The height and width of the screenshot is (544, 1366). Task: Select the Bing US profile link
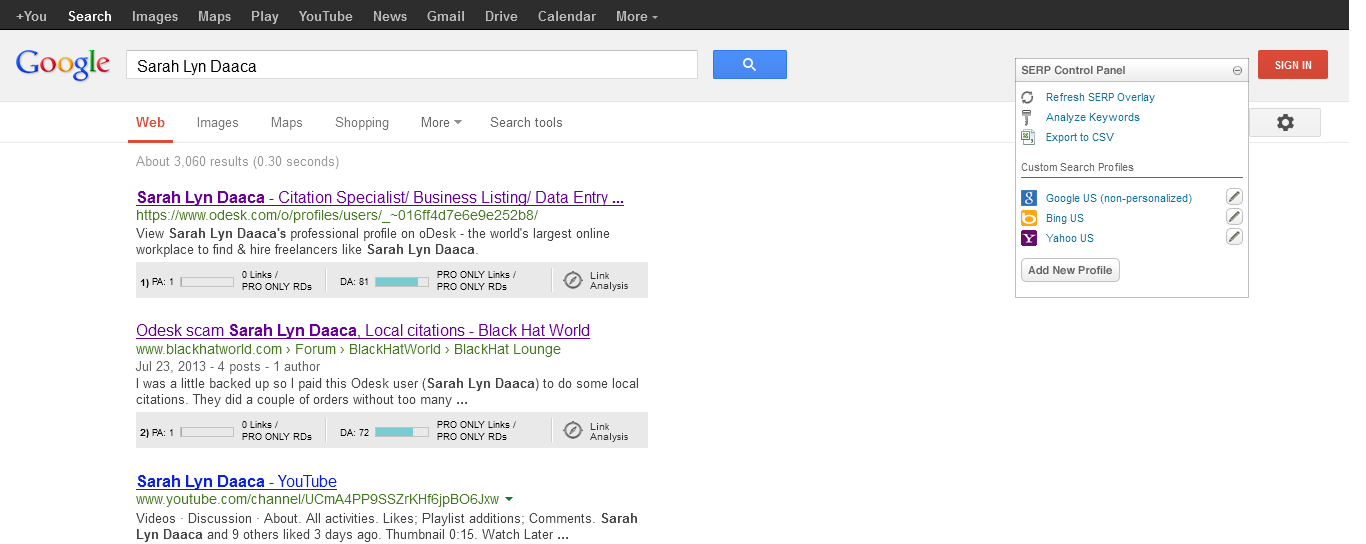click(1065, 218)
